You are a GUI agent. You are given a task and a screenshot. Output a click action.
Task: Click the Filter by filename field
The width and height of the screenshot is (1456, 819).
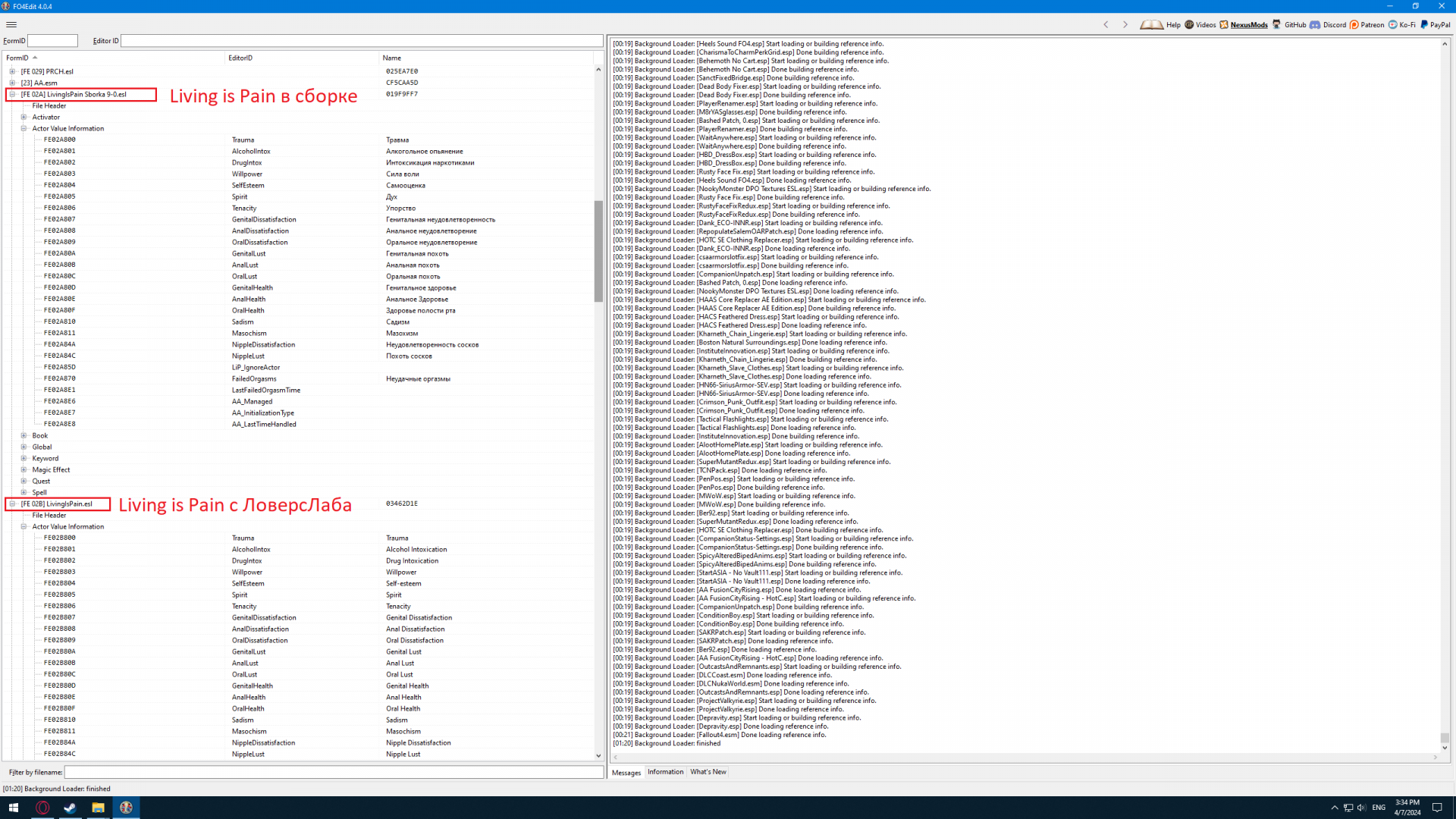(334, 772)
